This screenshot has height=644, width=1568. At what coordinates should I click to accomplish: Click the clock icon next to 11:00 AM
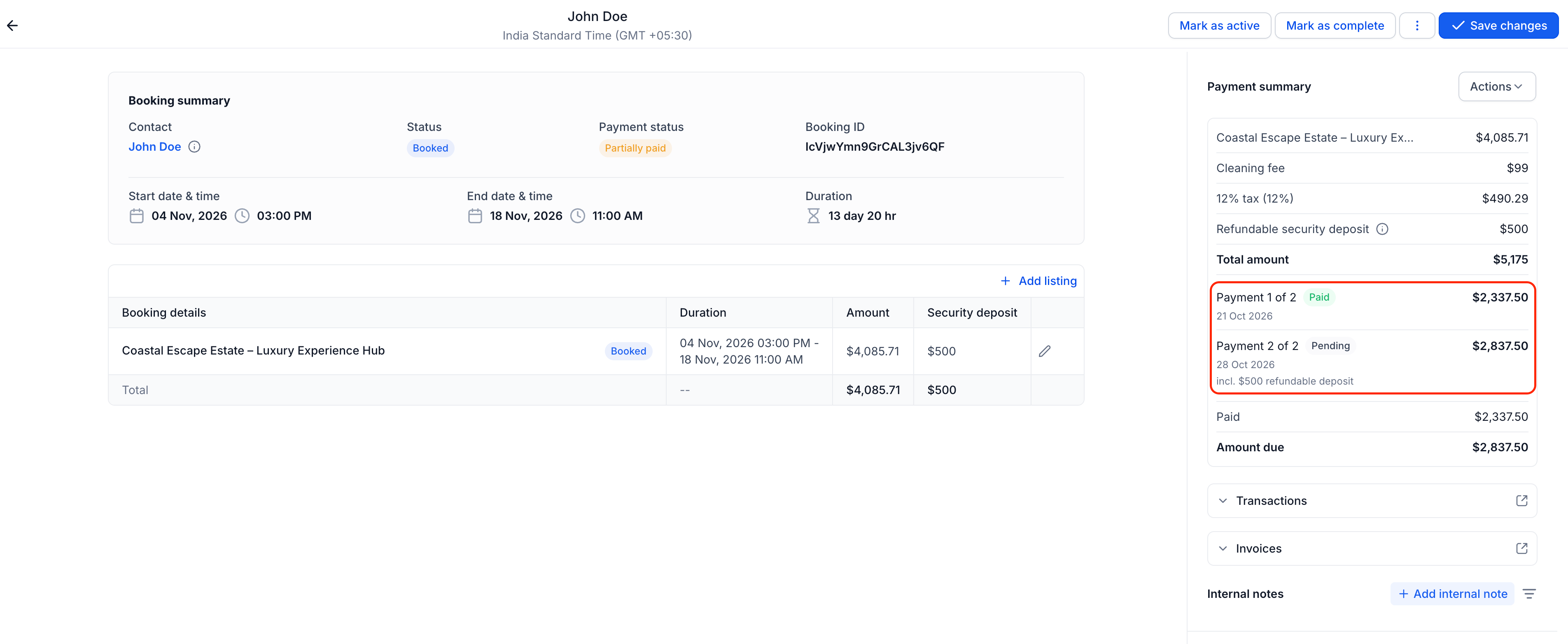(x=578, y=216)
